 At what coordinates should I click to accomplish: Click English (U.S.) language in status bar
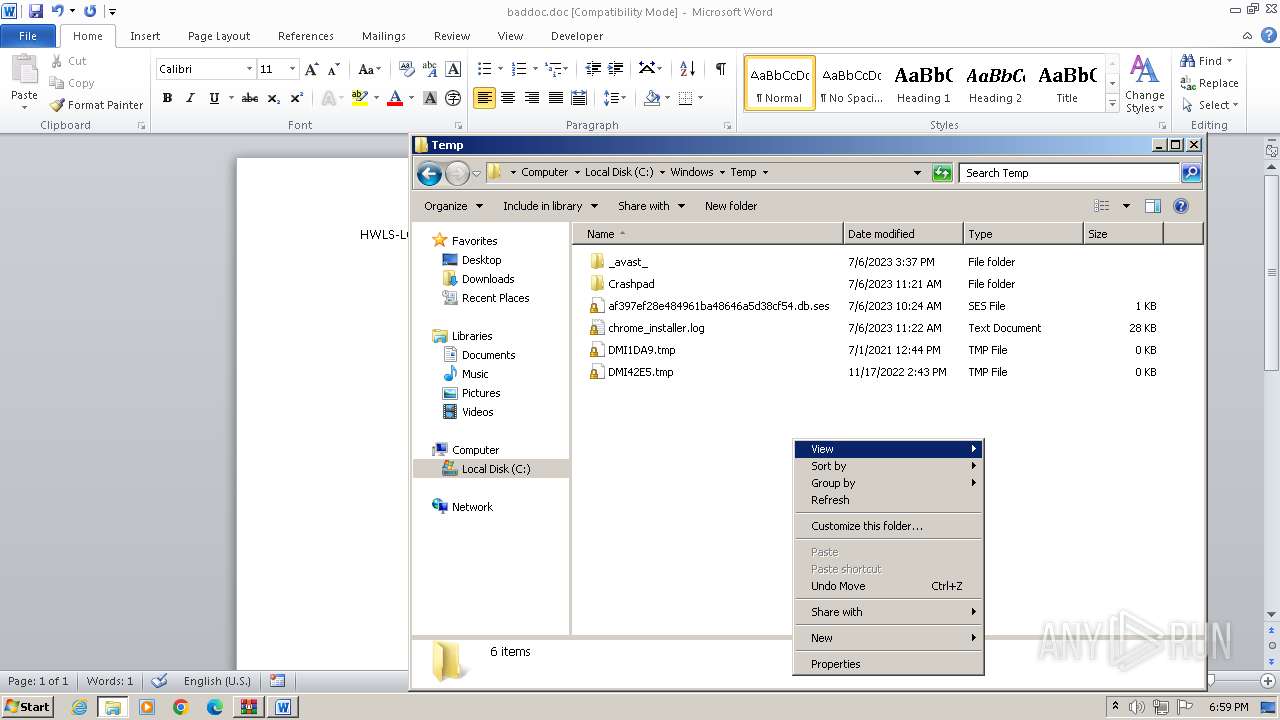(x=217, y=681)
